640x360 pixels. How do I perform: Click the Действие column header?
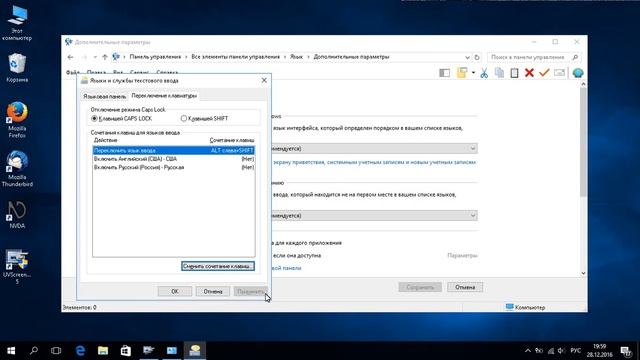[105, 140]
